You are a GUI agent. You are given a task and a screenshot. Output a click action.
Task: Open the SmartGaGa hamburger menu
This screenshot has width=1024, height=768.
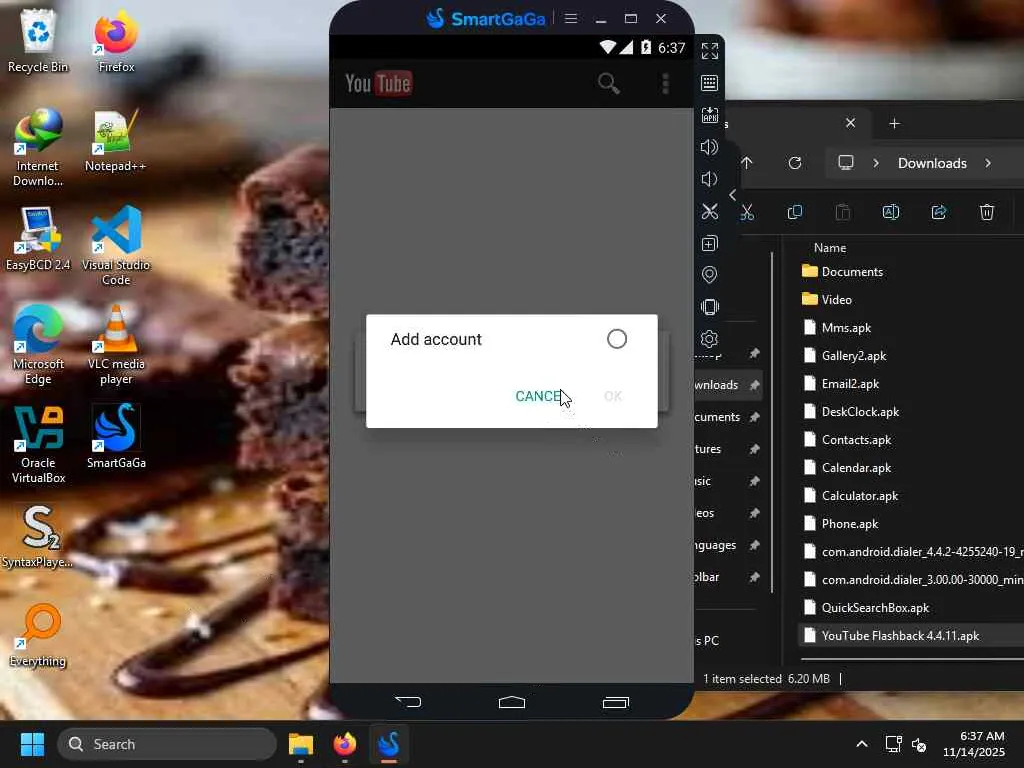point(571,18)
